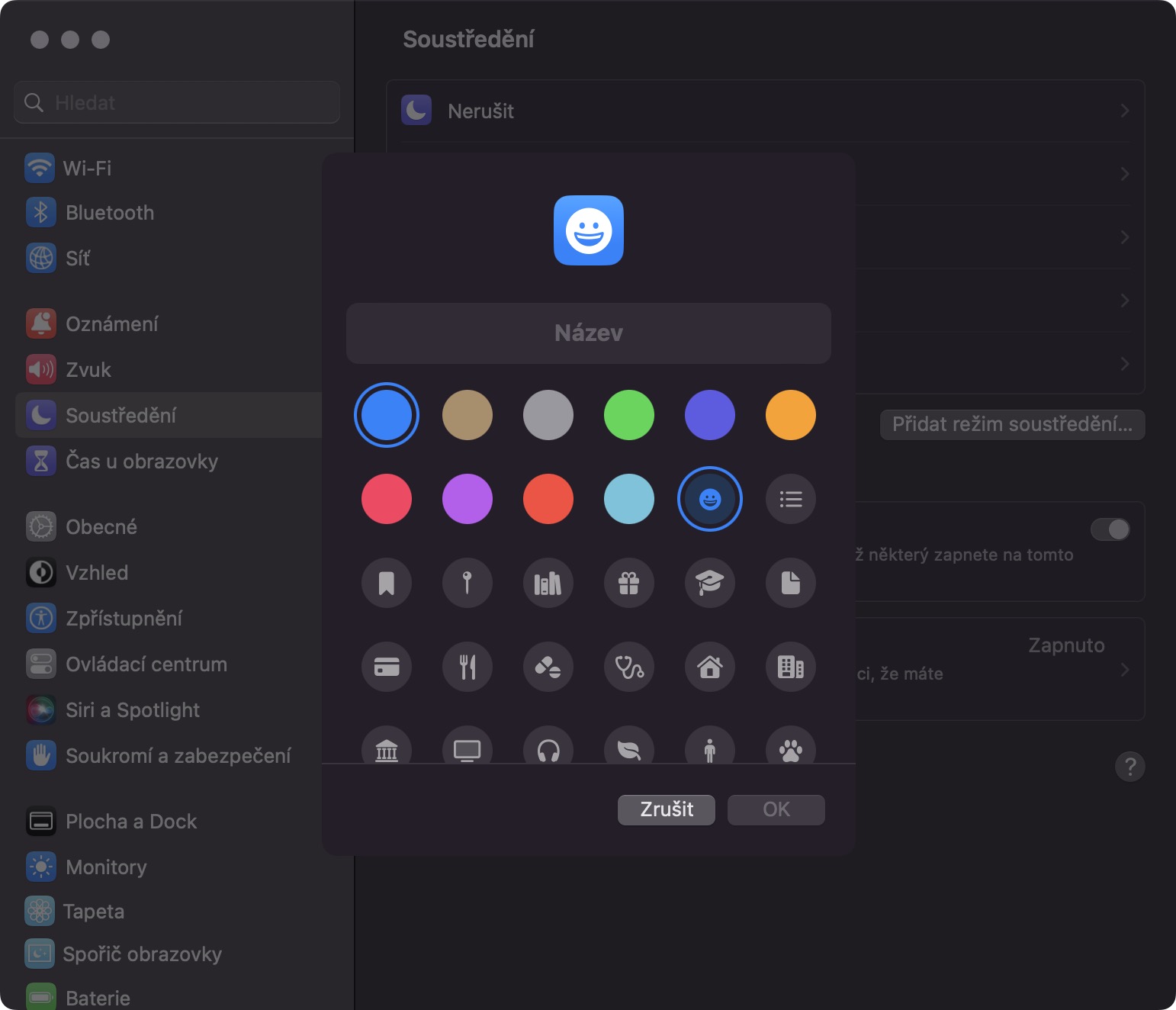Select the leaf focus icon
Image resolution: width=1176 pixels, height=1010 pixels.
click(x=629, y=745)
